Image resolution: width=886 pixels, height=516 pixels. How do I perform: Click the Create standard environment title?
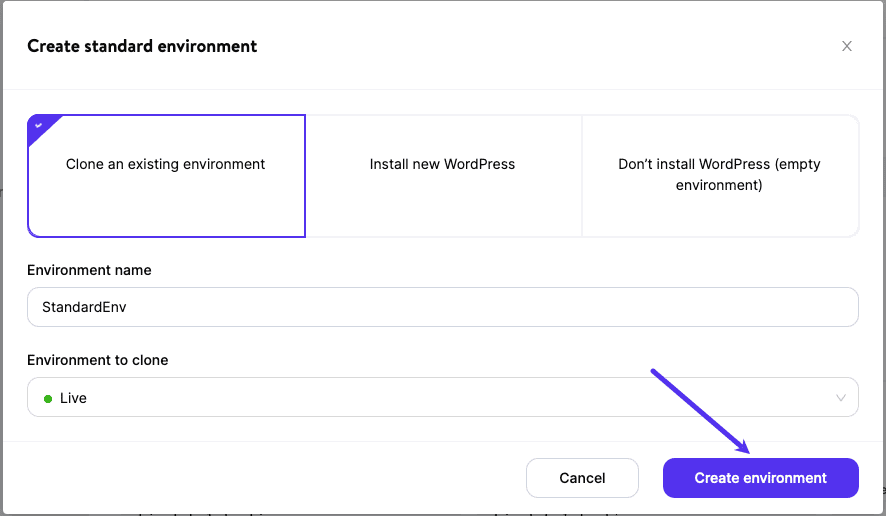(x=142, y=46)
